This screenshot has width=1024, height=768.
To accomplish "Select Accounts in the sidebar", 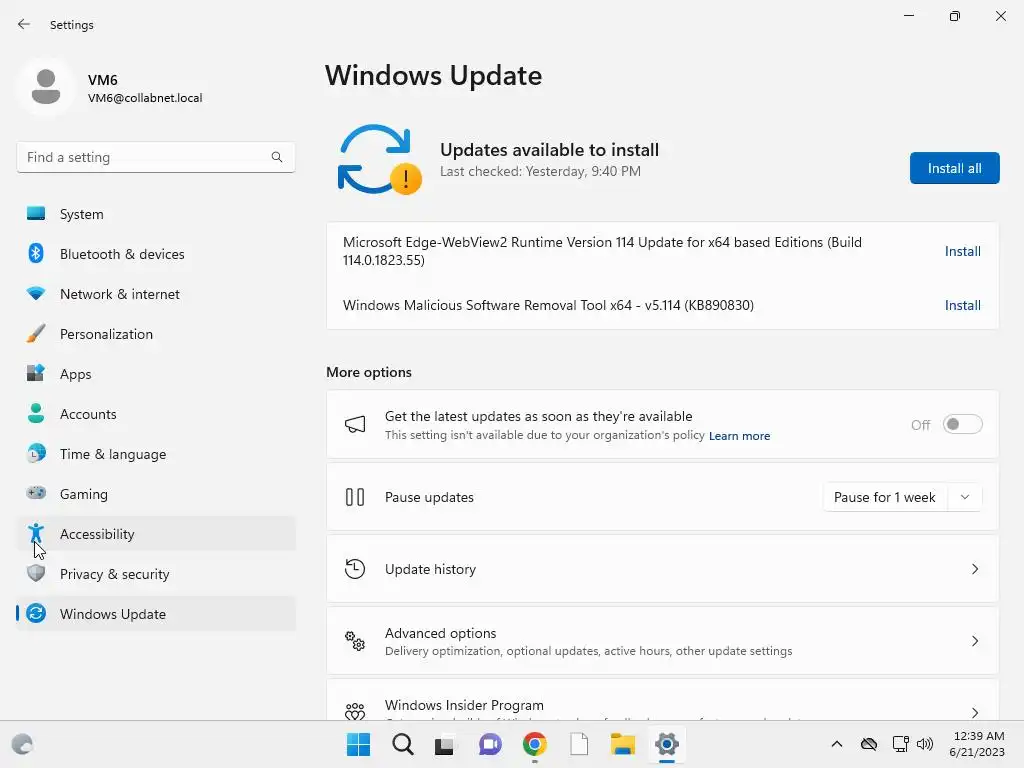I will pos(156,413).
